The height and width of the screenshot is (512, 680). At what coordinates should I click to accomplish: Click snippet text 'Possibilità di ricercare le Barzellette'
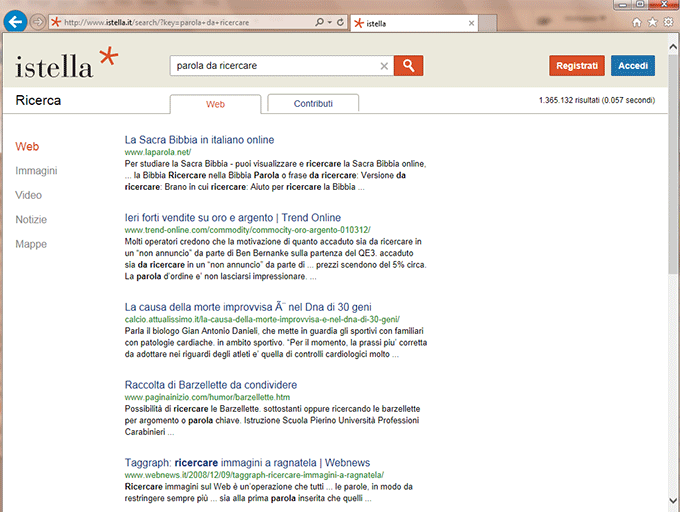click(x=192, y=409)
